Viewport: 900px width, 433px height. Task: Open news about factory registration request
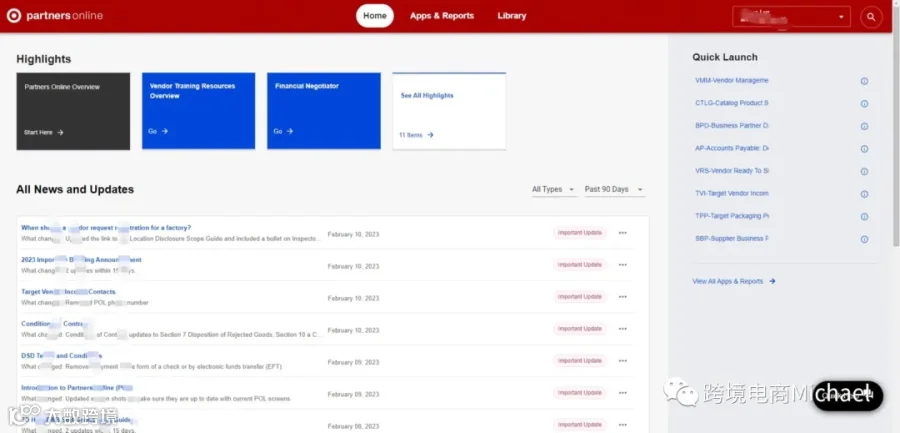point(106,227)
